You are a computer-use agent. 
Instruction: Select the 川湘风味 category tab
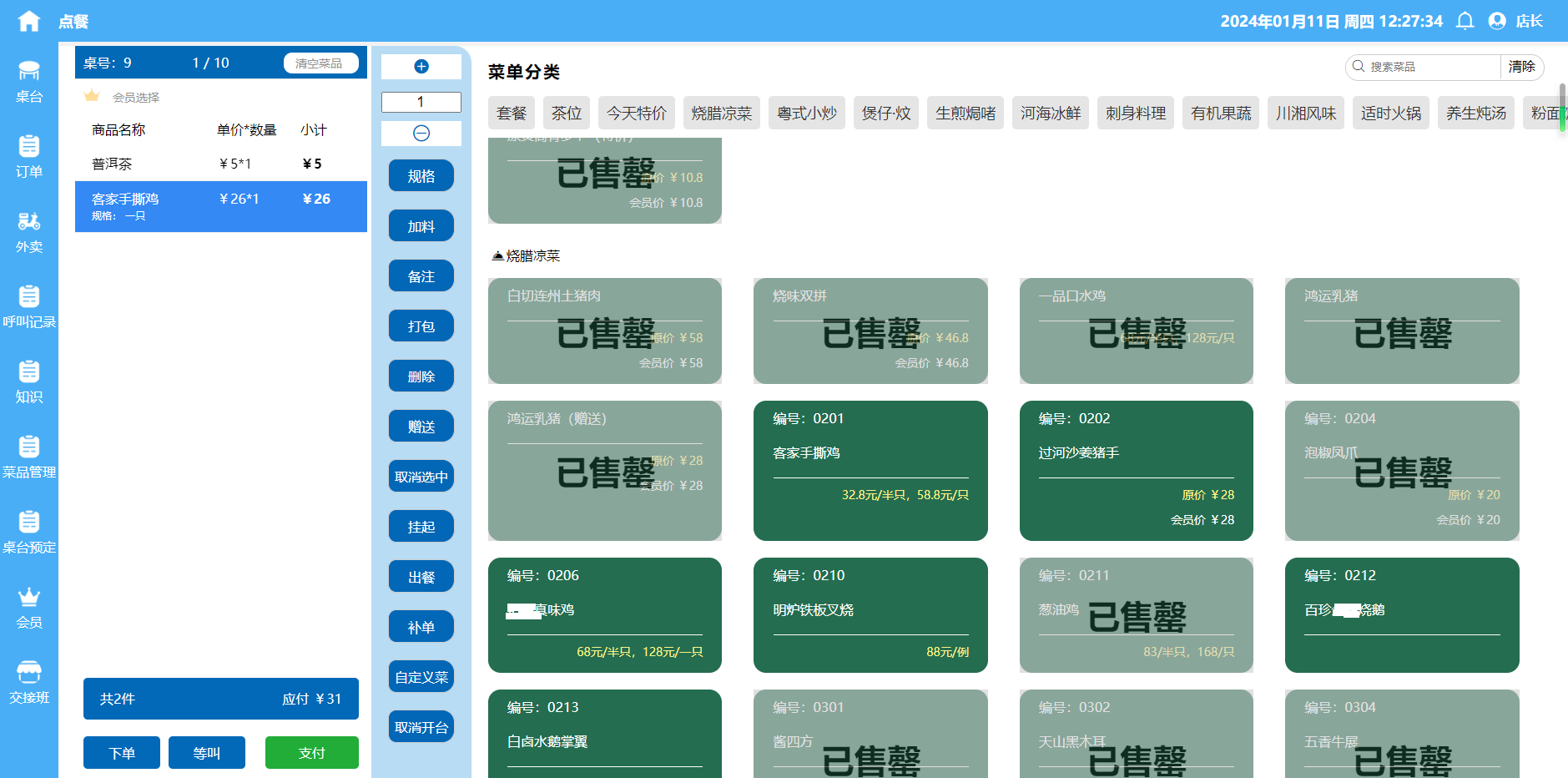(x=1306, y=113)
